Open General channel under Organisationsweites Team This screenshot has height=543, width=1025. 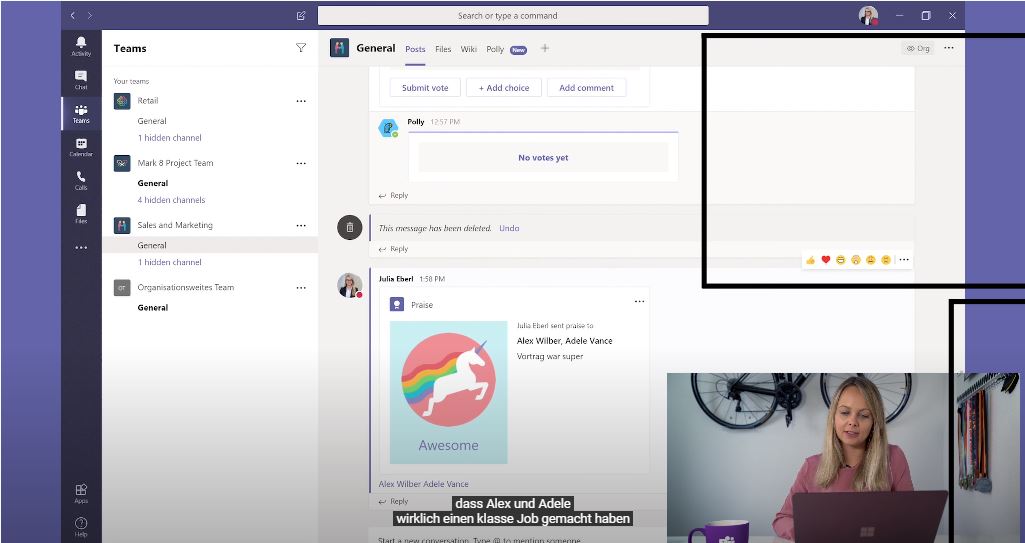point(153,307)
